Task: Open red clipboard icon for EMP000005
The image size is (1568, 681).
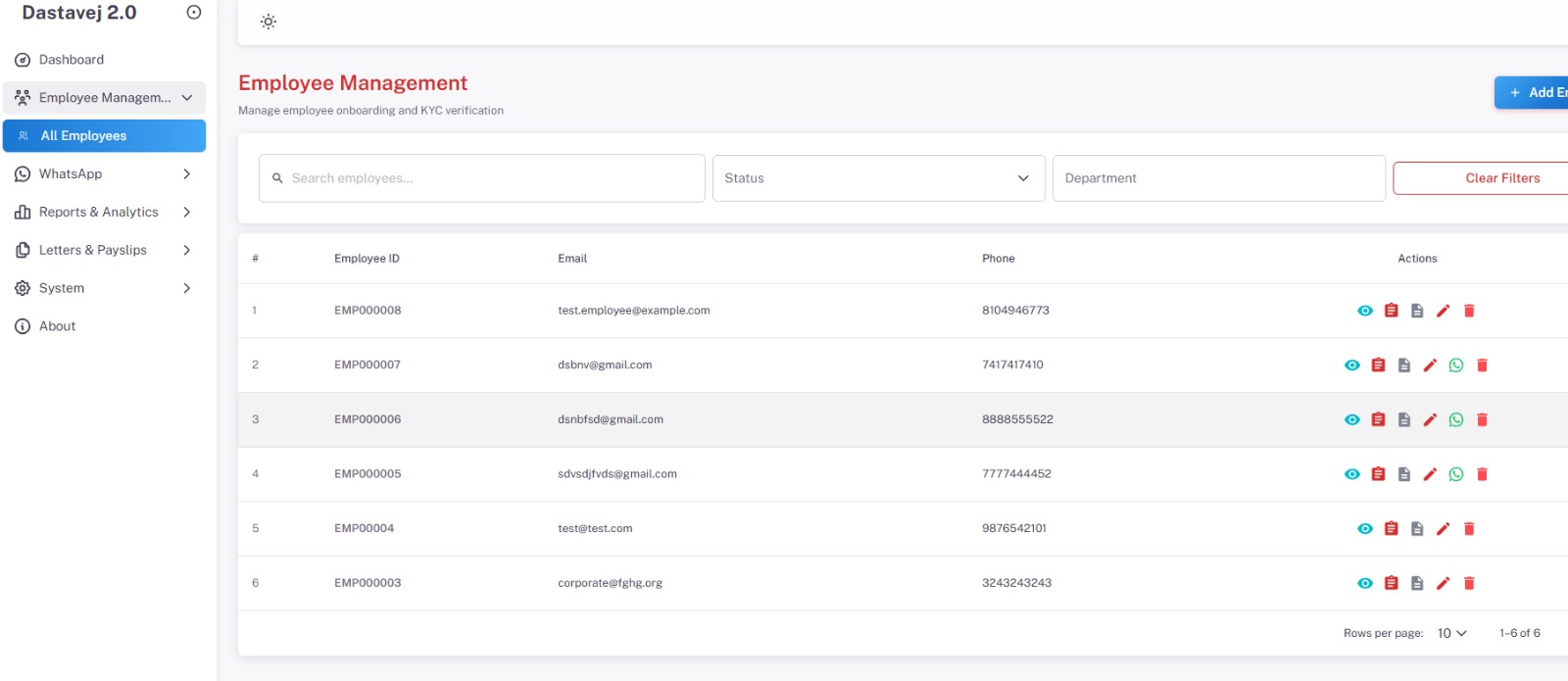Action: (x=1378, y=474)
